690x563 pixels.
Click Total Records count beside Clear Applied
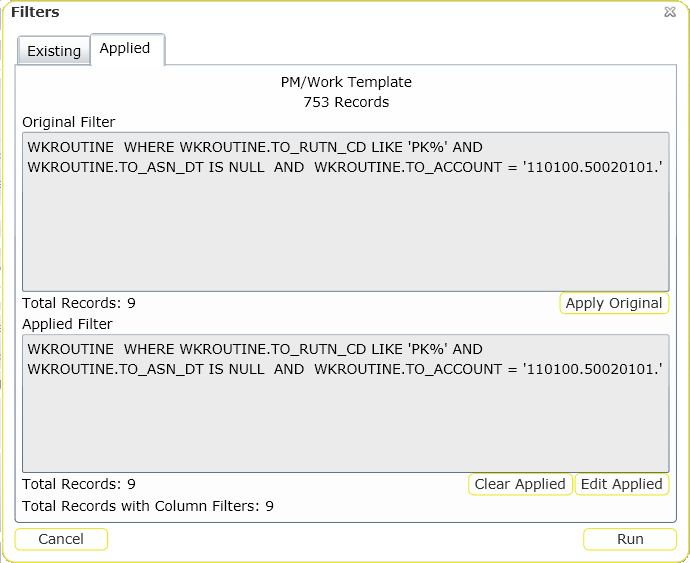(x=79, y=484)
